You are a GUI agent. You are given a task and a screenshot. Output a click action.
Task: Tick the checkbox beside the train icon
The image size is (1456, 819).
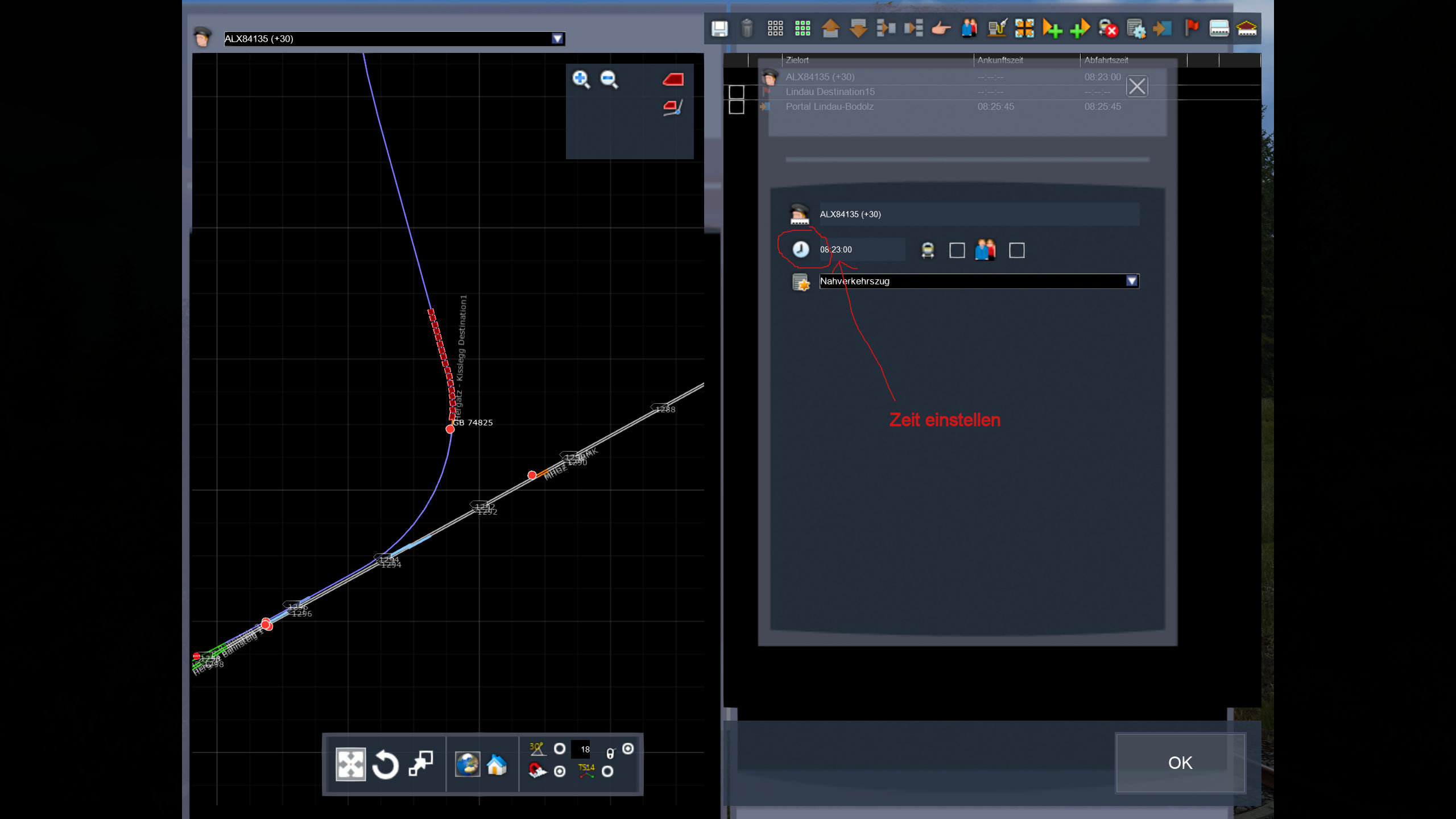point(957,250)
